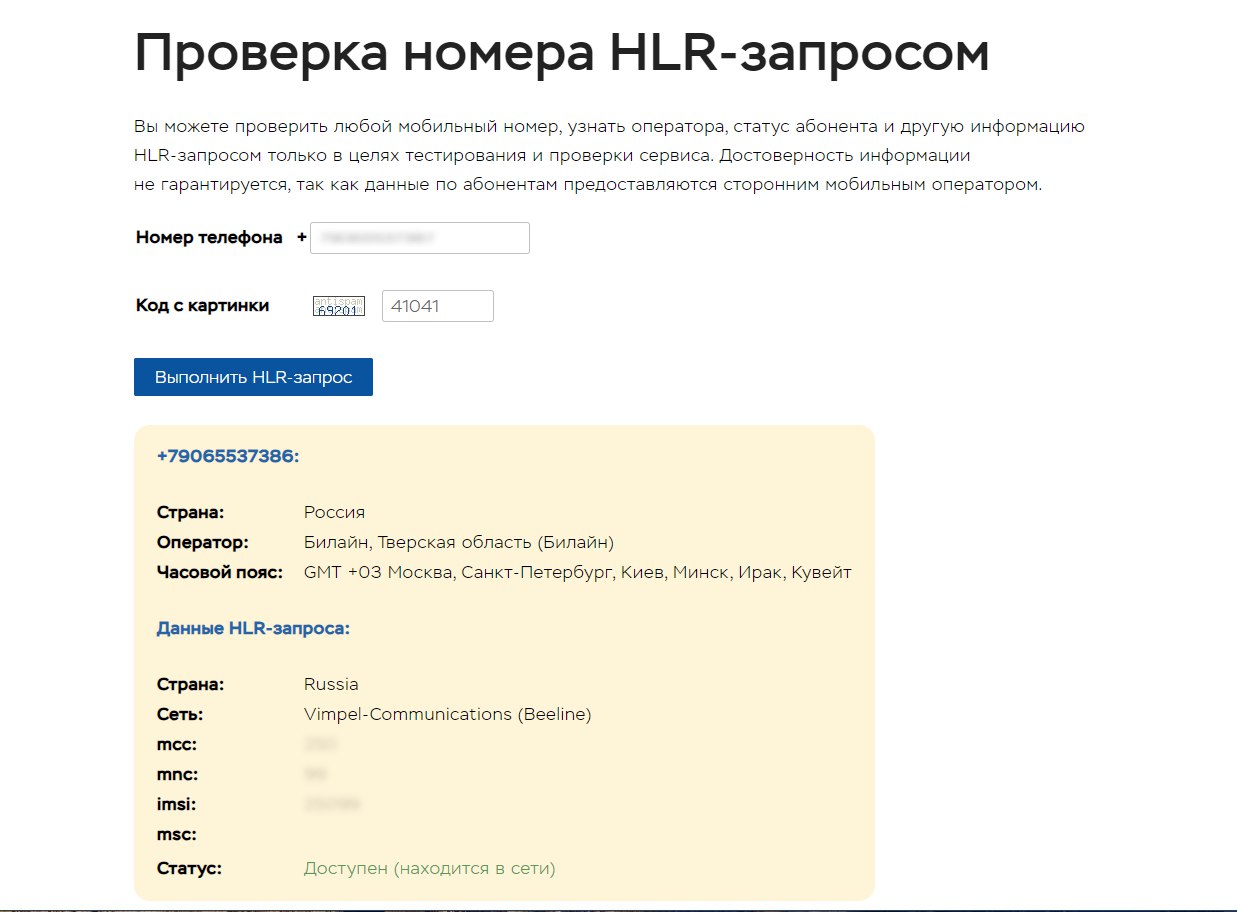Click the mnc field value

(313, 774)
